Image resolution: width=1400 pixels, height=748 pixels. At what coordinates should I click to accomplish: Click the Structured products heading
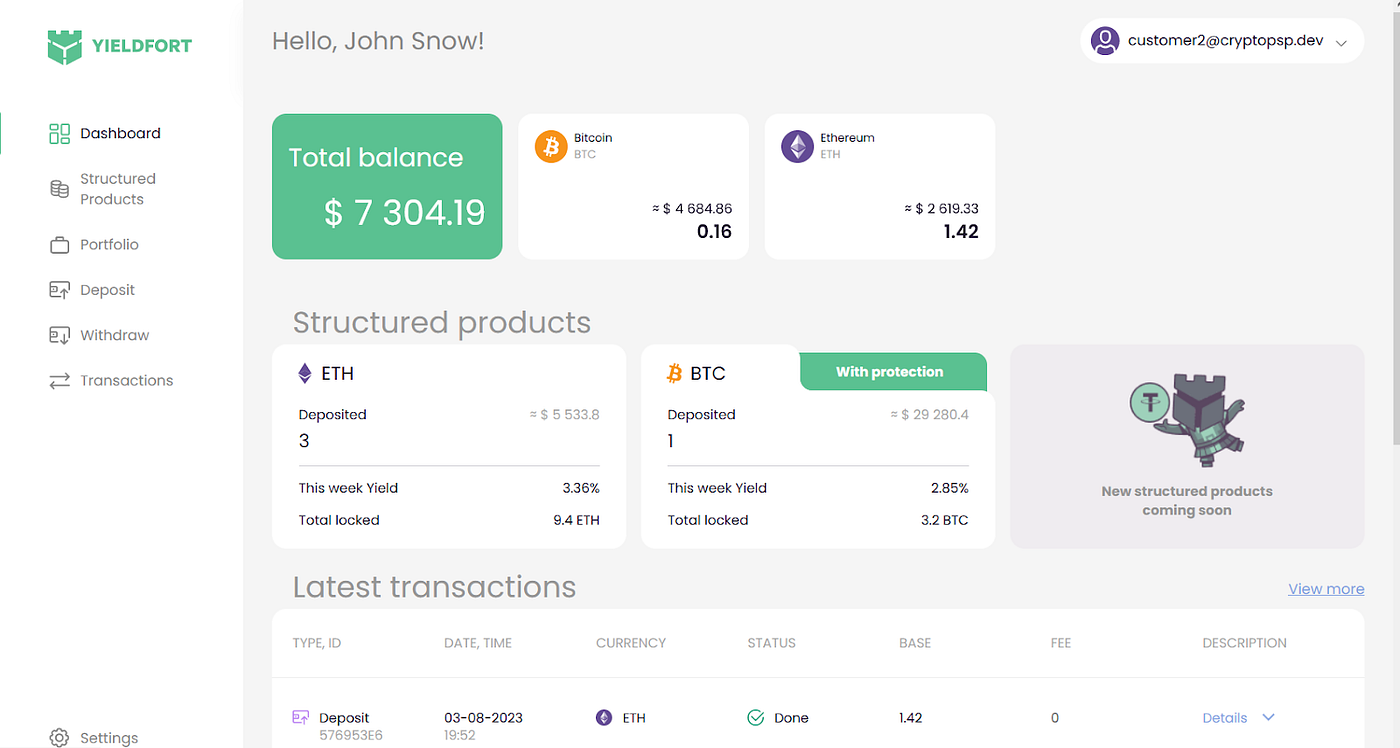(x=442, y=322)
